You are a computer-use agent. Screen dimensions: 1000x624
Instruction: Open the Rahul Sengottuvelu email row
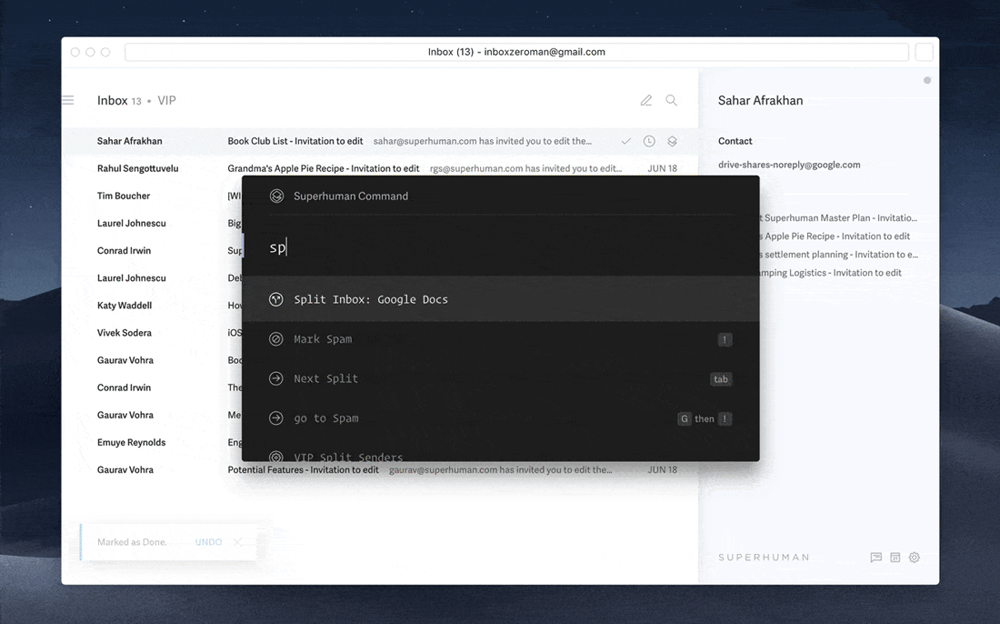[380, 168]
